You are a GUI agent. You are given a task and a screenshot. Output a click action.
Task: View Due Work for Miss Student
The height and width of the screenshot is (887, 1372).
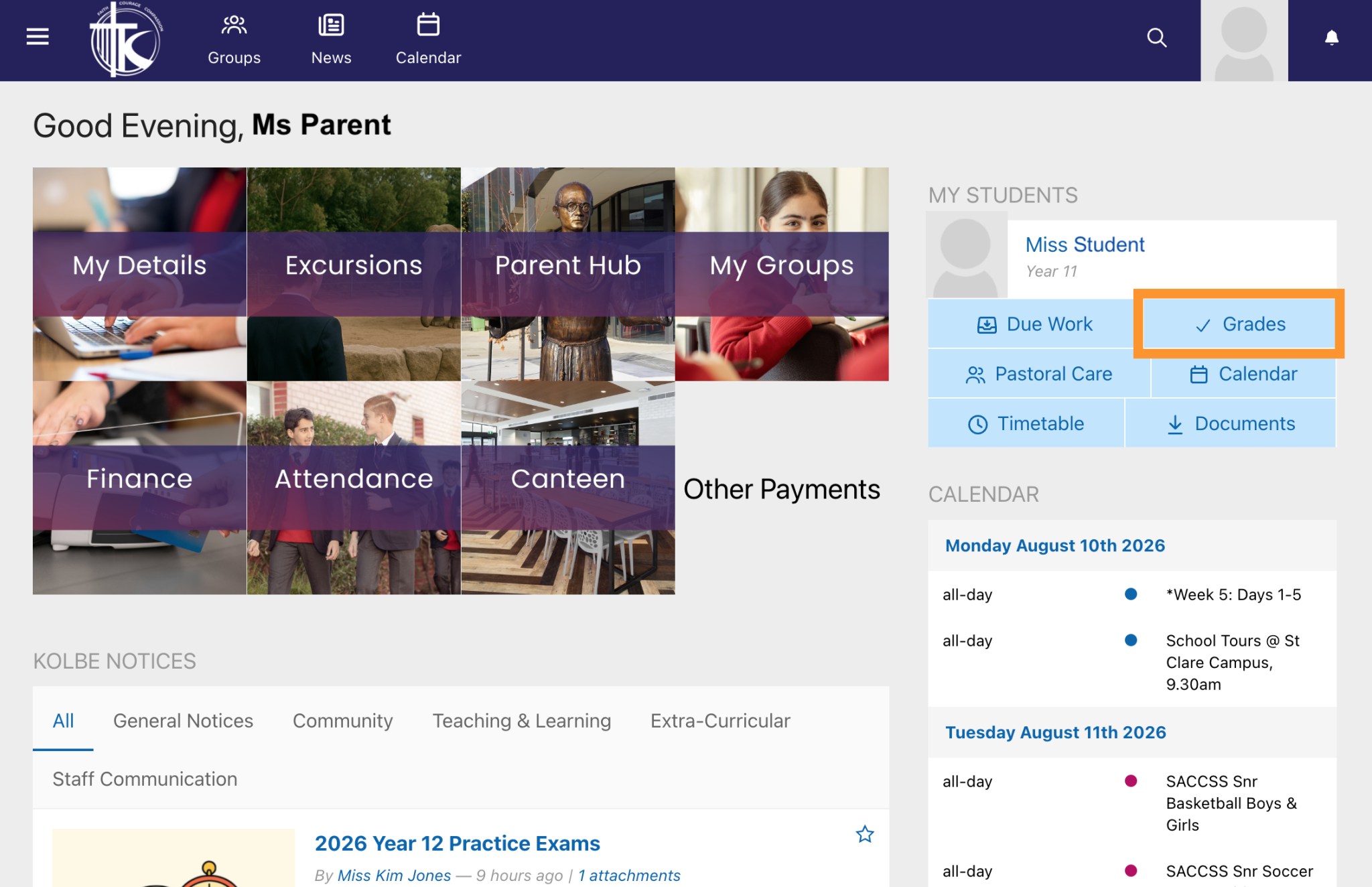[x=1034, y=324]
